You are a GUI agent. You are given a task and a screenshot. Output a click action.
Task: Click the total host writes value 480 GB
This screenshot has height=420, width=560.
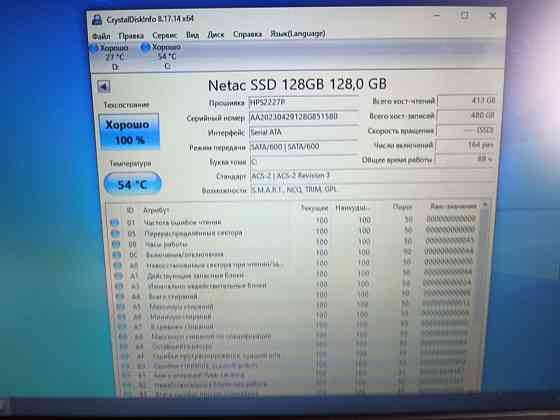pos(466,116)
